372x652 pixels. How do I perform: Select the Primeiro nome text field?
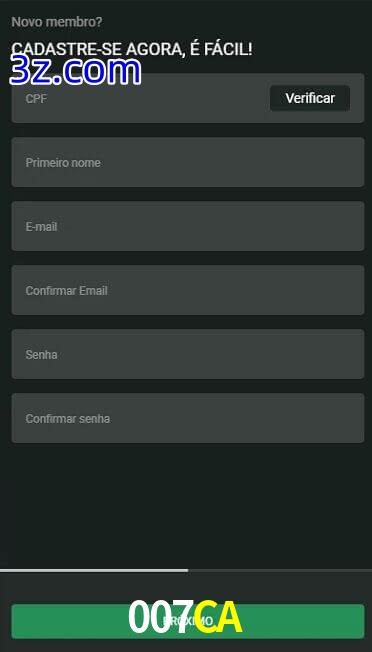coord(188,162)
